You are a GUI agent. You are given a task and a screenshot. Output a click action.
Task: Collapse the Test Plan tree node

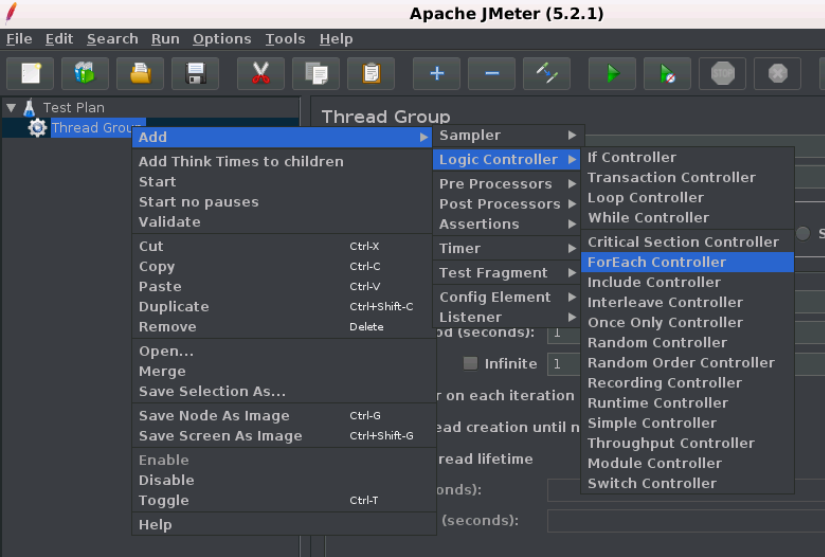11,108
